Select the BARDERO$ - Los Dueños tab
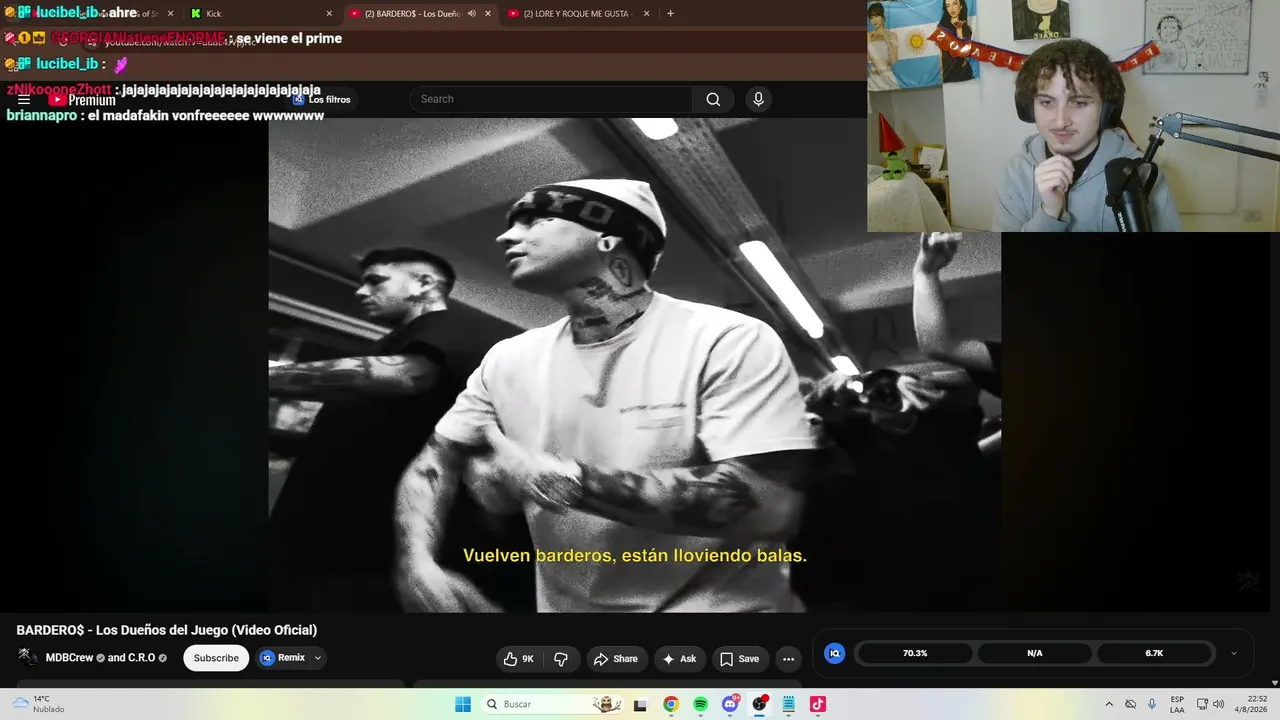 point(421,14)
